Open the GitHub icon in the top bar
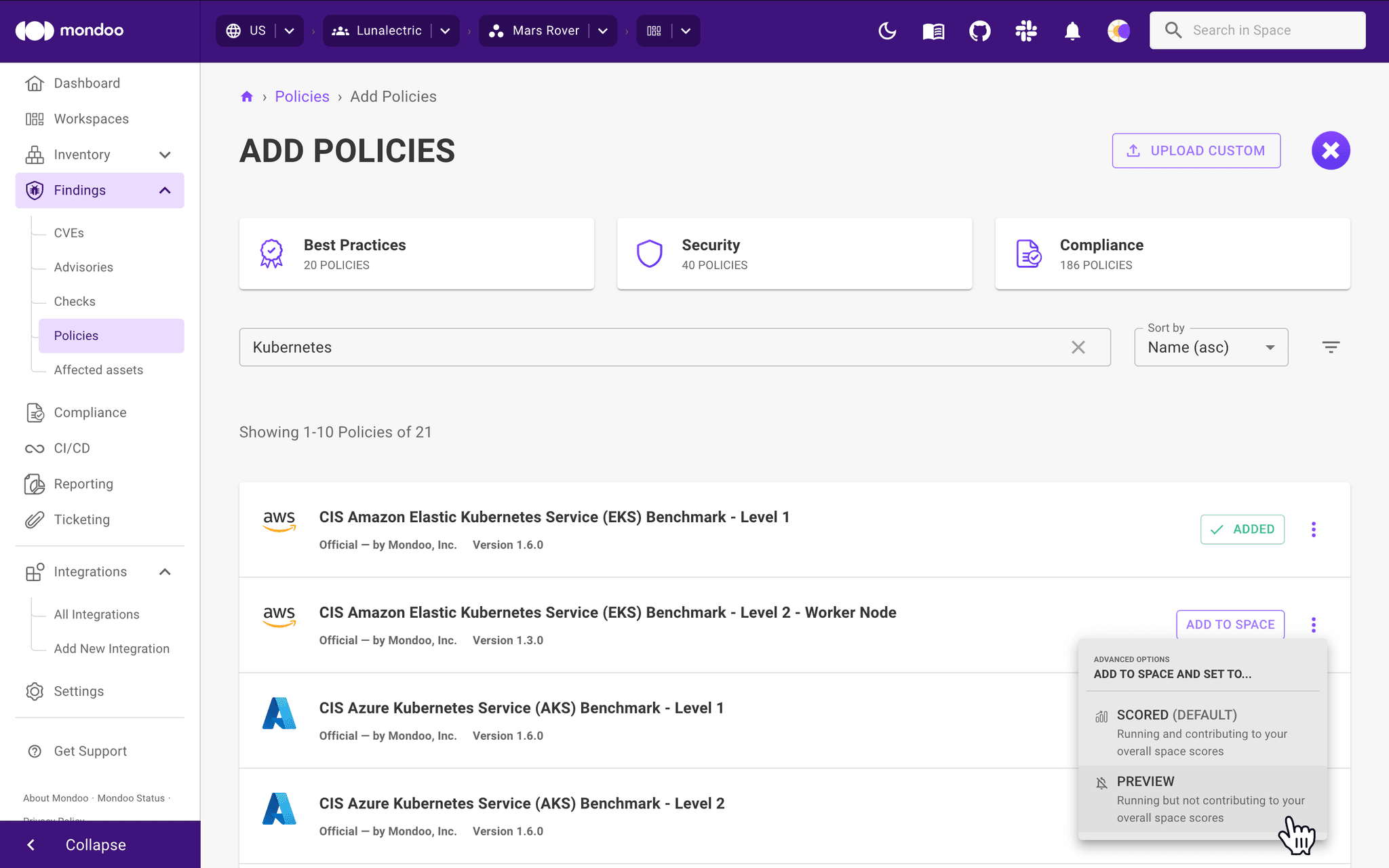 point(979,31)
